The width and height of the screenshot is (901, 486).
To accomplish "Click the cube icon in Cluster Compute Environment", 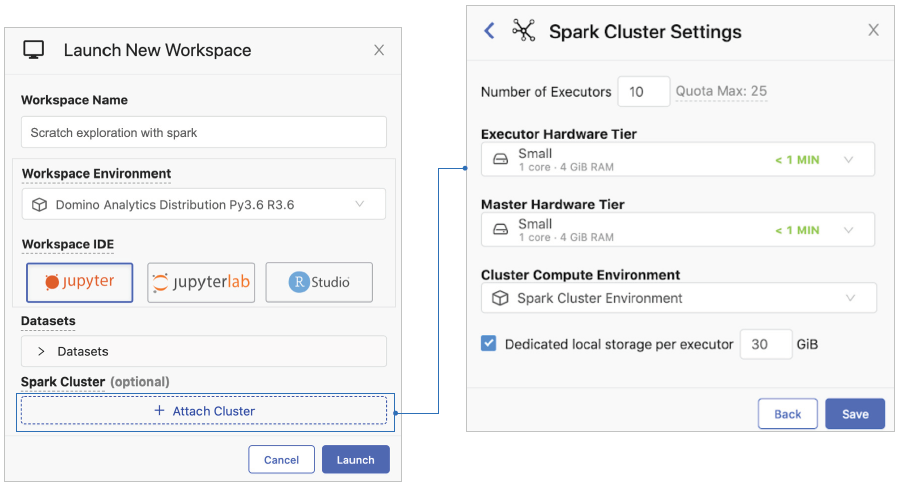I will [x=500, y=298].
